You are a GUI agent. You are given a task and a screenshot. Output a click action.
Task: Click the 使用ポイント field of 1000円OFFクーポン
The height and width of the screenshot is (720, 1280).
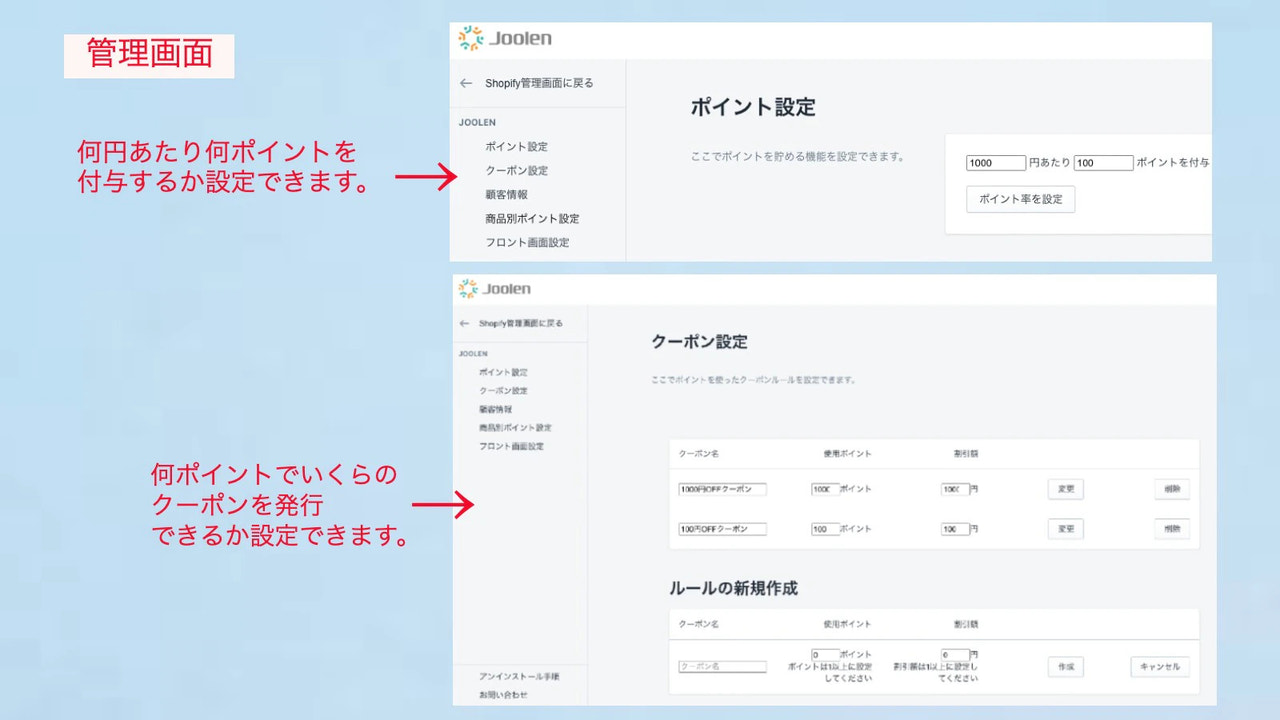[x=825, y=489]
